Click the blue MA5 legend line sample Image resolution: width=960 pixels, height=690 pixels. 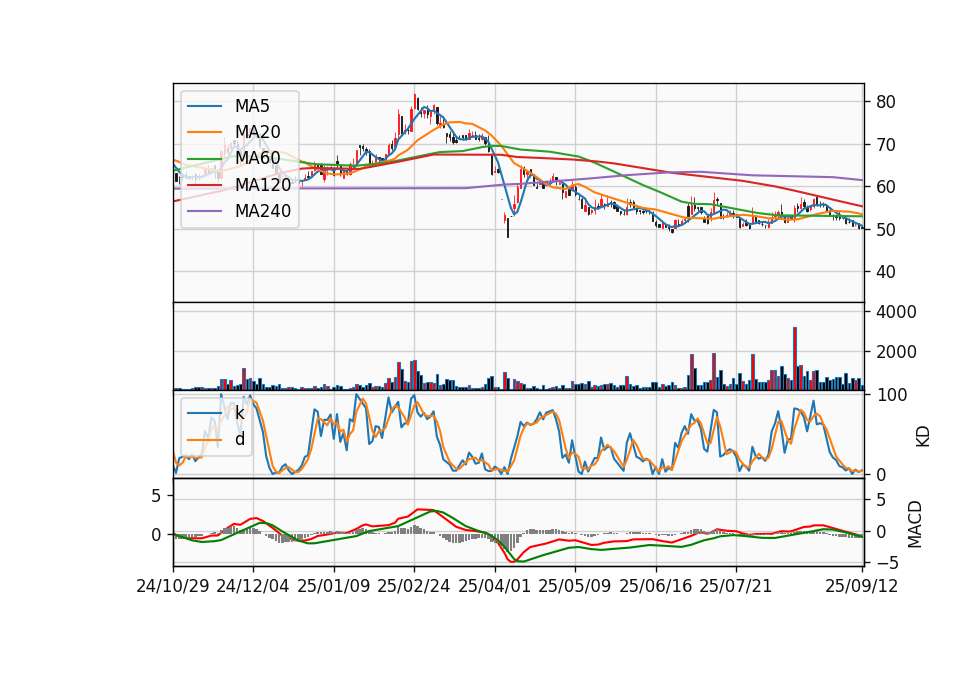pos(204,107)
